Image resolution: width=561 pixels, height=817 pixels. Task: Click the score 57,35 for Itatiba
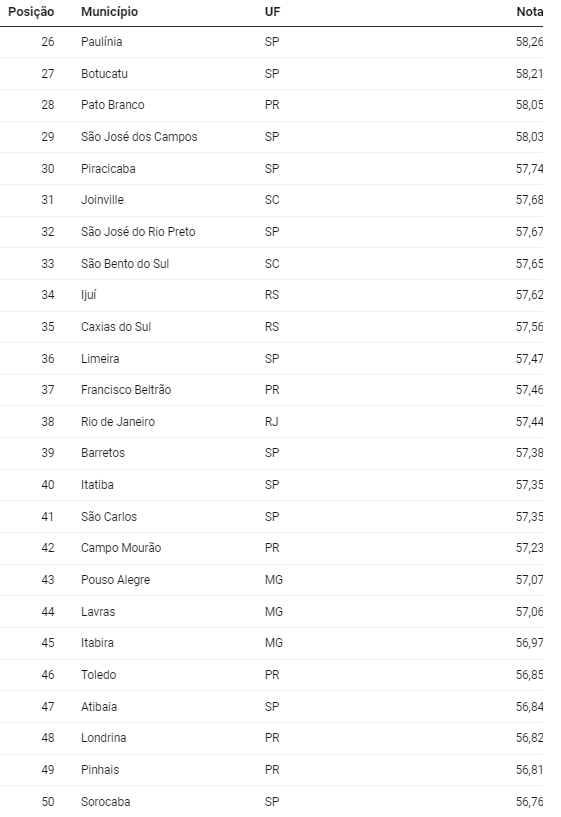(x=529, y=485)
